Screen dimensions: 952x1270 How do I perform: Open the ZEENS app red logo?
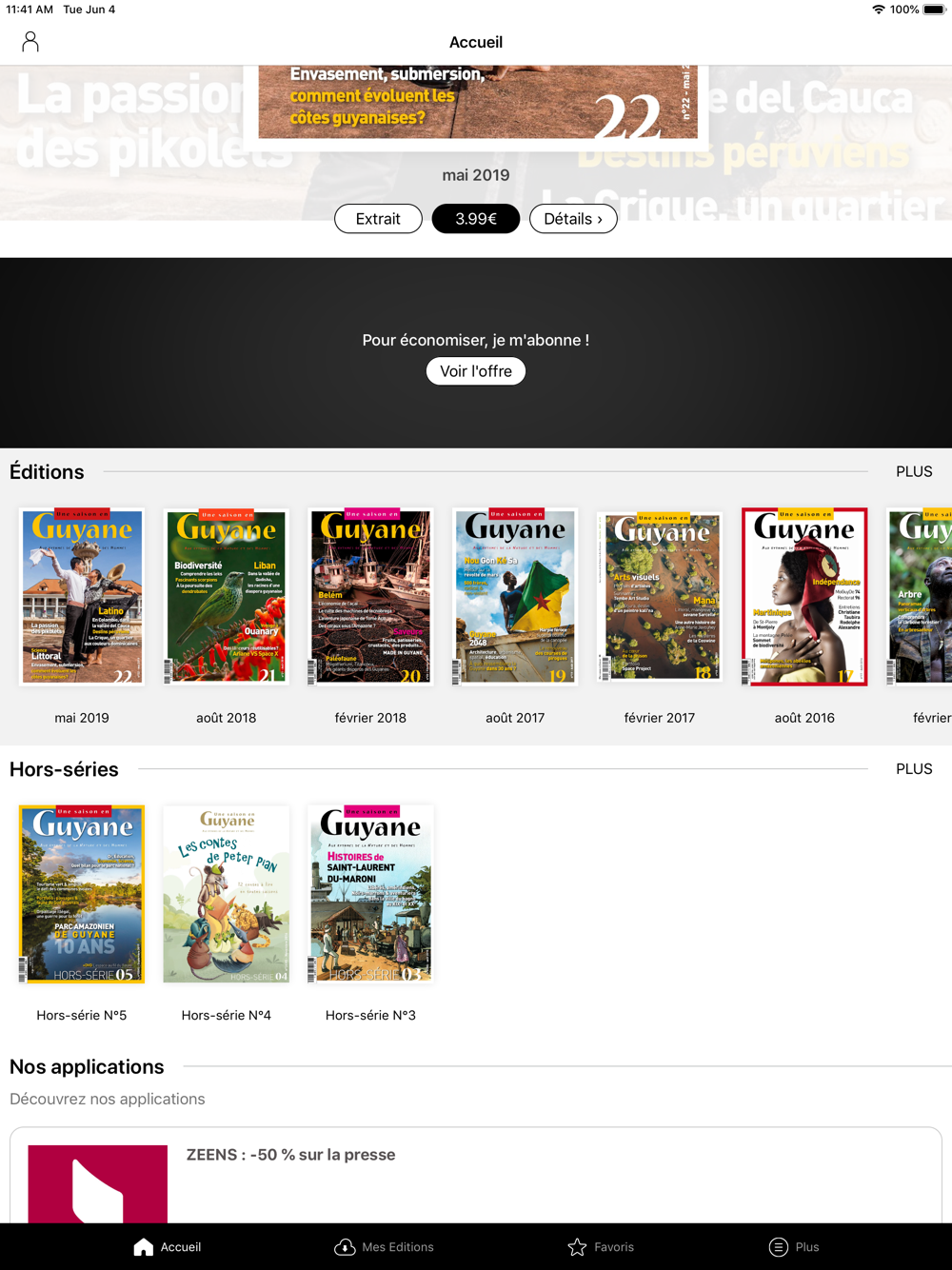(x=98, y=1183)
